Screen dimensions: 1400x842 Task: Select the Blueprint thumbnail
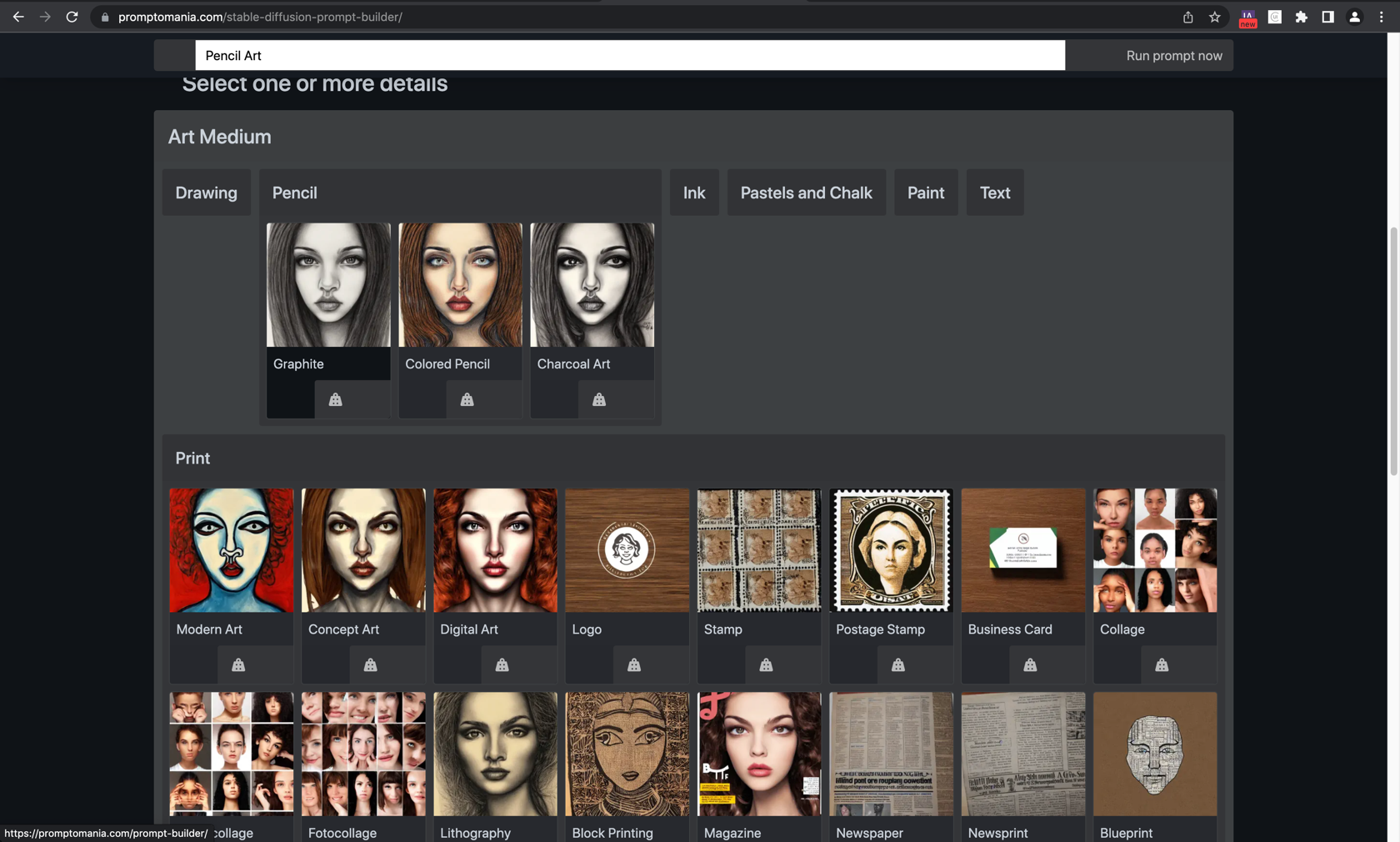(1155, 754)
